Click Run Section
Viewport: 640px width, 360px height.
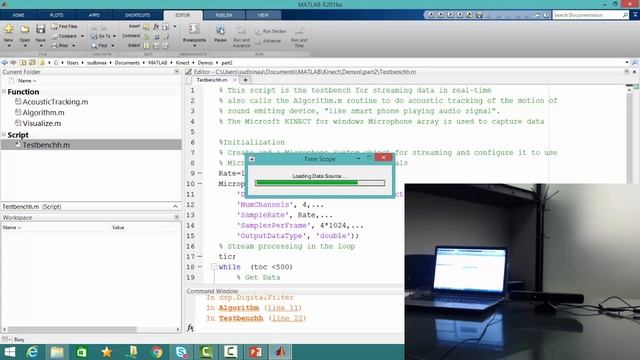coord(271,31)
